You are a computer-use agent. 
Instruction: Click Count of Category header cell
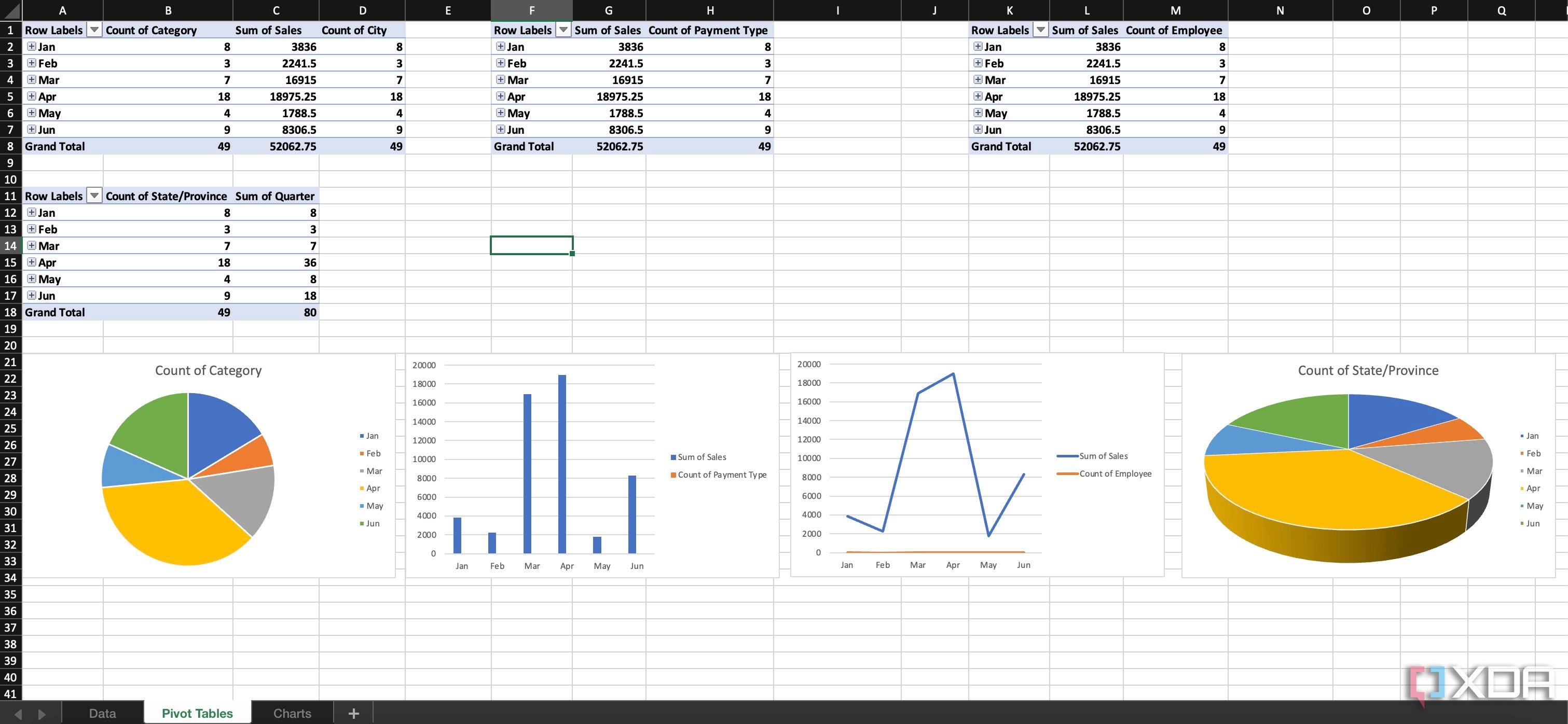coord(168,30)
